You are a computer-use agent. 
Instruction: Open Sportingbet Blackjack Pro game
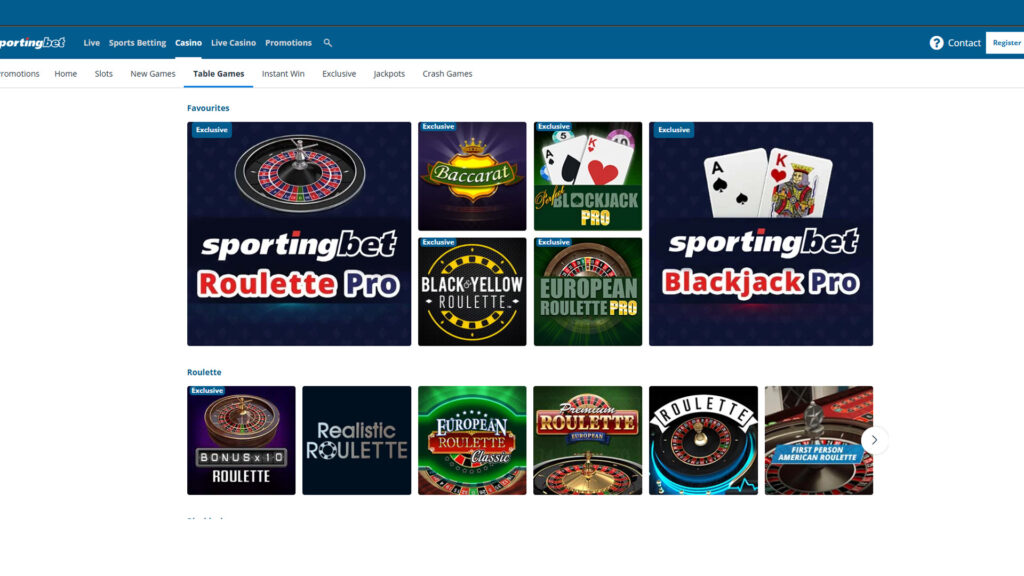point(761,234)
